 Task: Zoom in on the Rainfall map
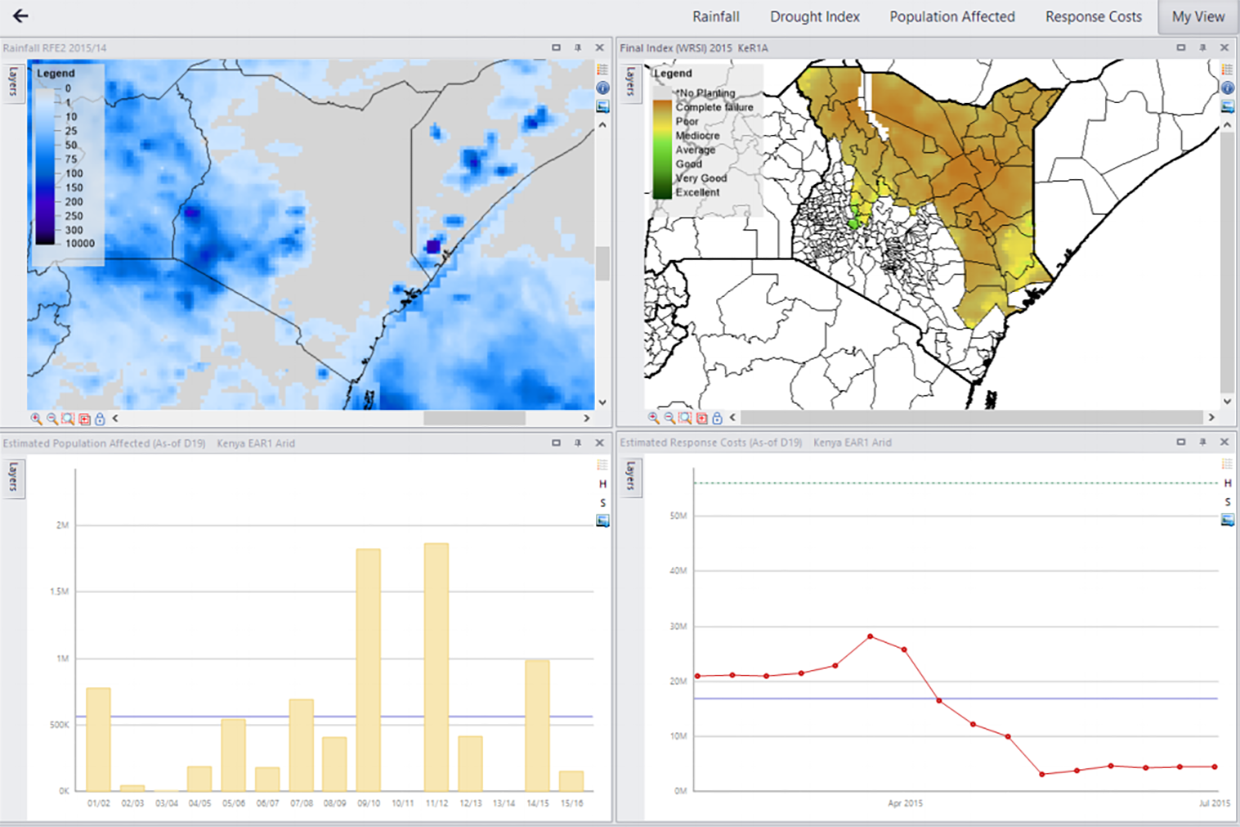(x=36, y=419)
